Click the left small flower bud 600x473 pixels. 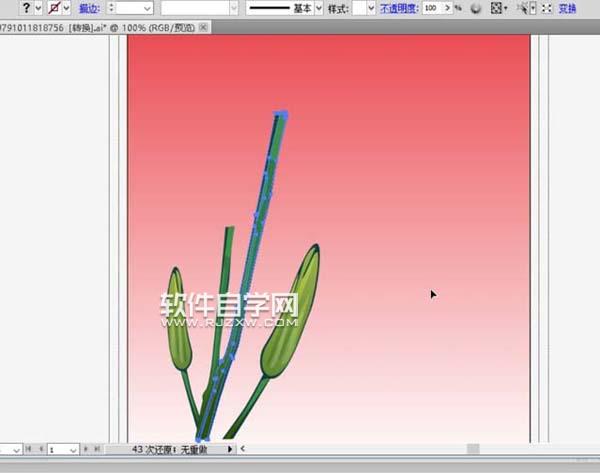pyautogui.click(x=179, y=320)
